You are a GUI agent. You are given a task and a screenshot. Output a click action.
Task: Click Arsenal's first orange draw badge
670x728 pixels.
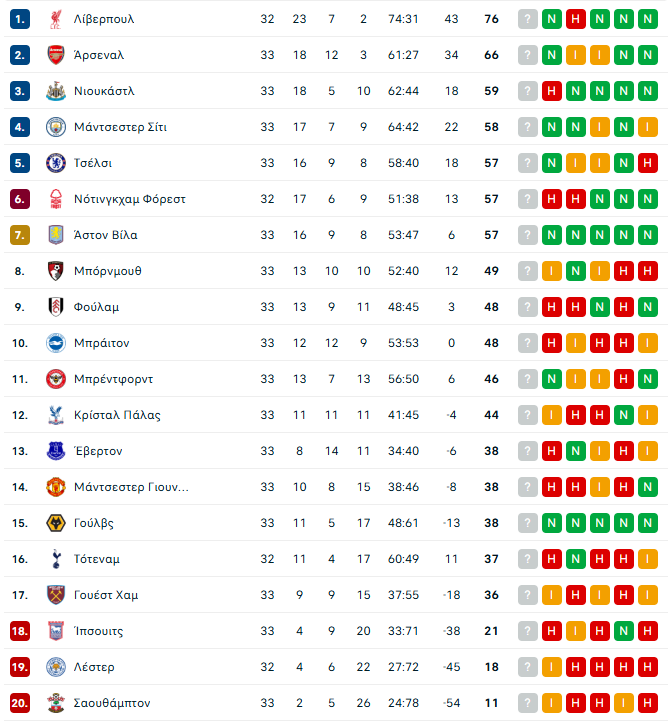click(576, 55)
